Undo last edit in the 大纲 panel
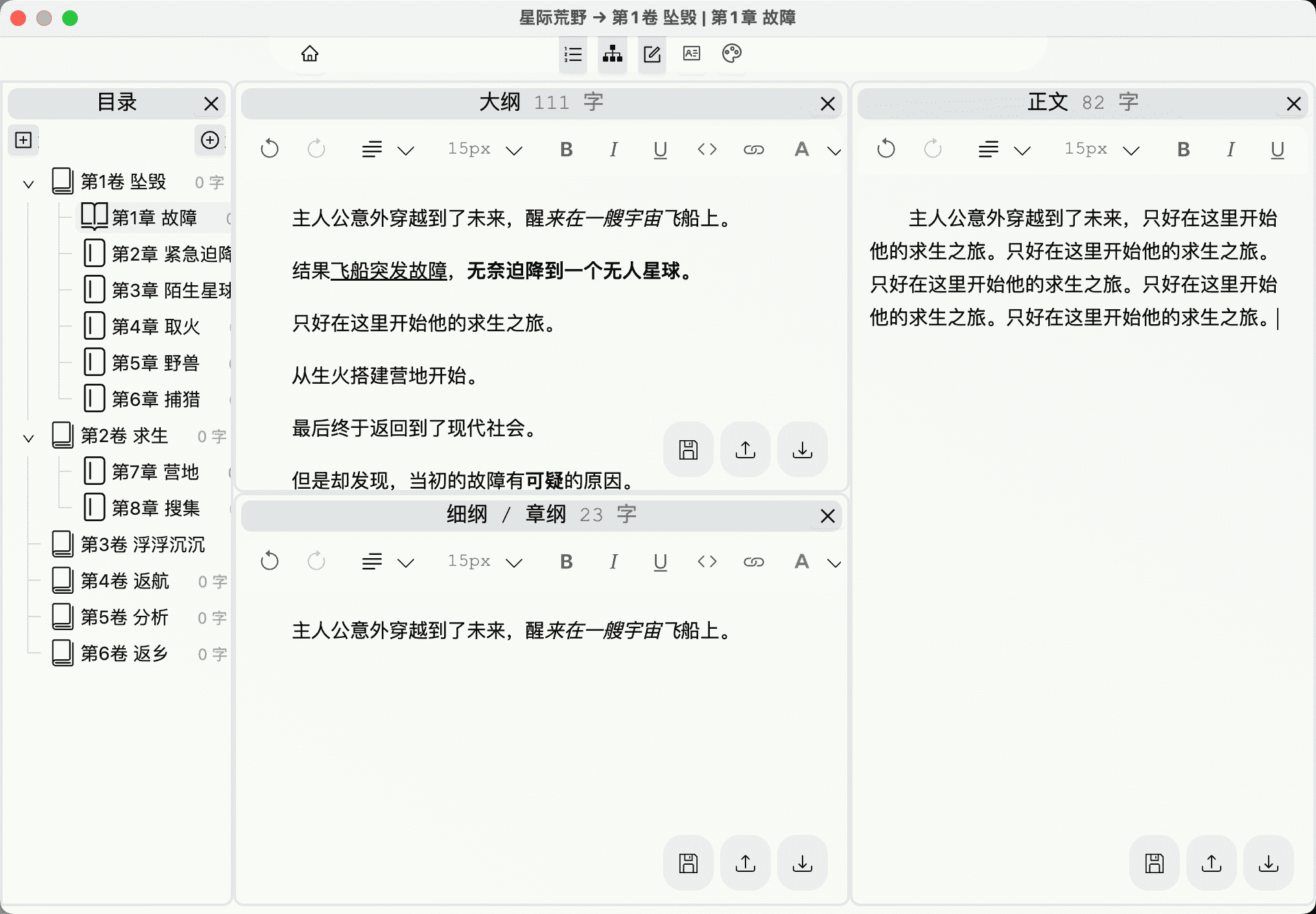The width and height of the screenshot is (1316, 914). tap(270, 149)
